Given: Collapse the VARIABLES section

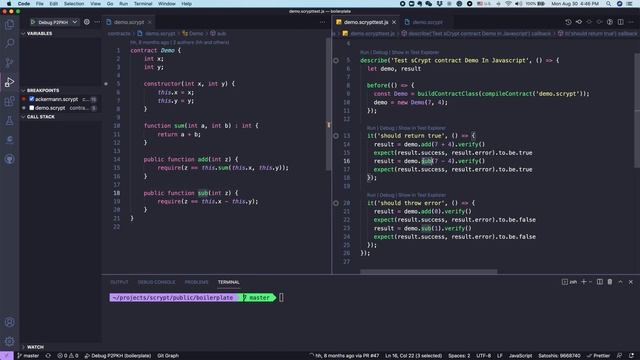Looking at the screenshot, I should pos(60,33).
